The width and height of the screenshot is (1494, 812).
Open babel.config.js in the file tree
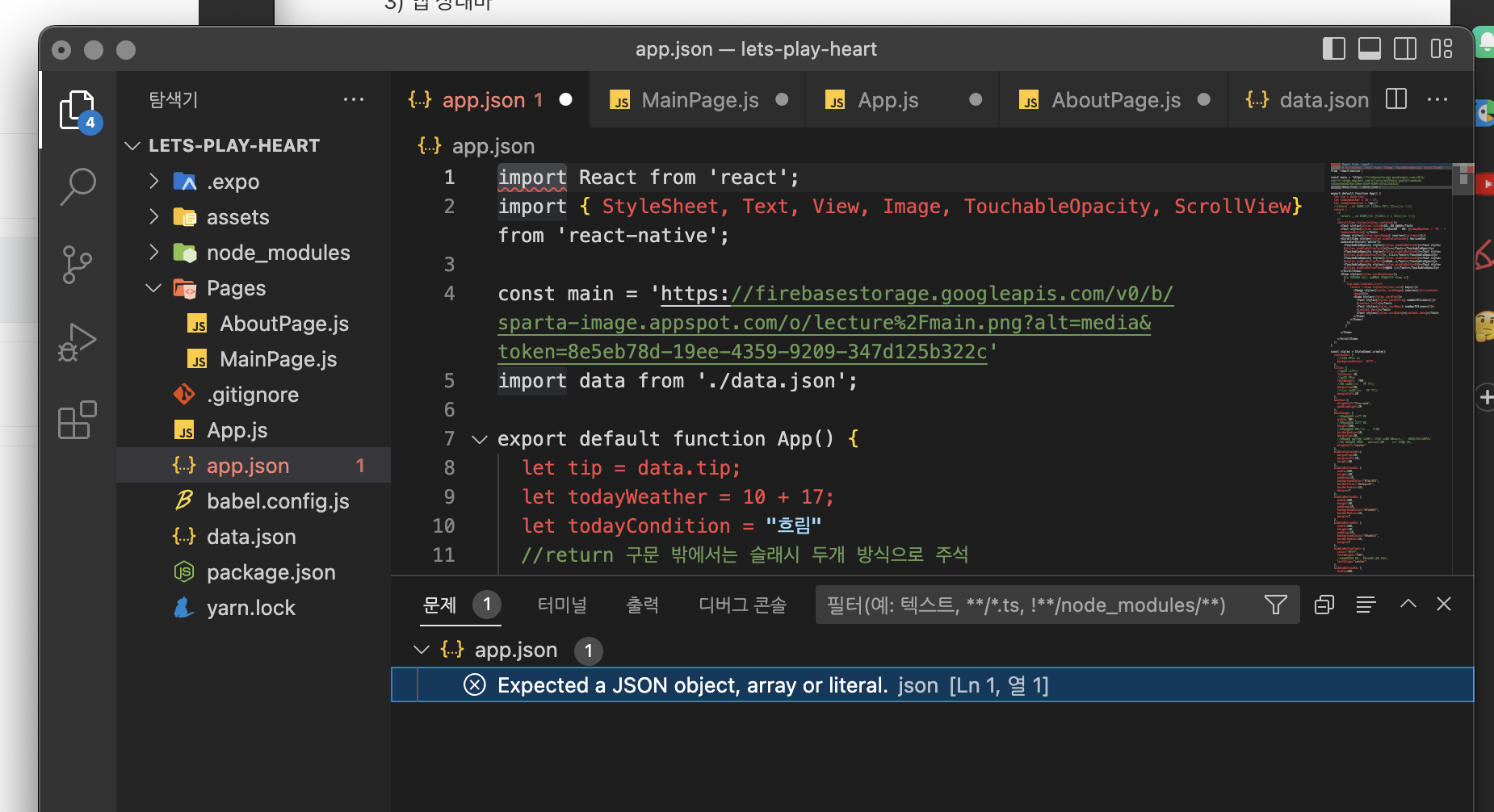pos(254,501)
